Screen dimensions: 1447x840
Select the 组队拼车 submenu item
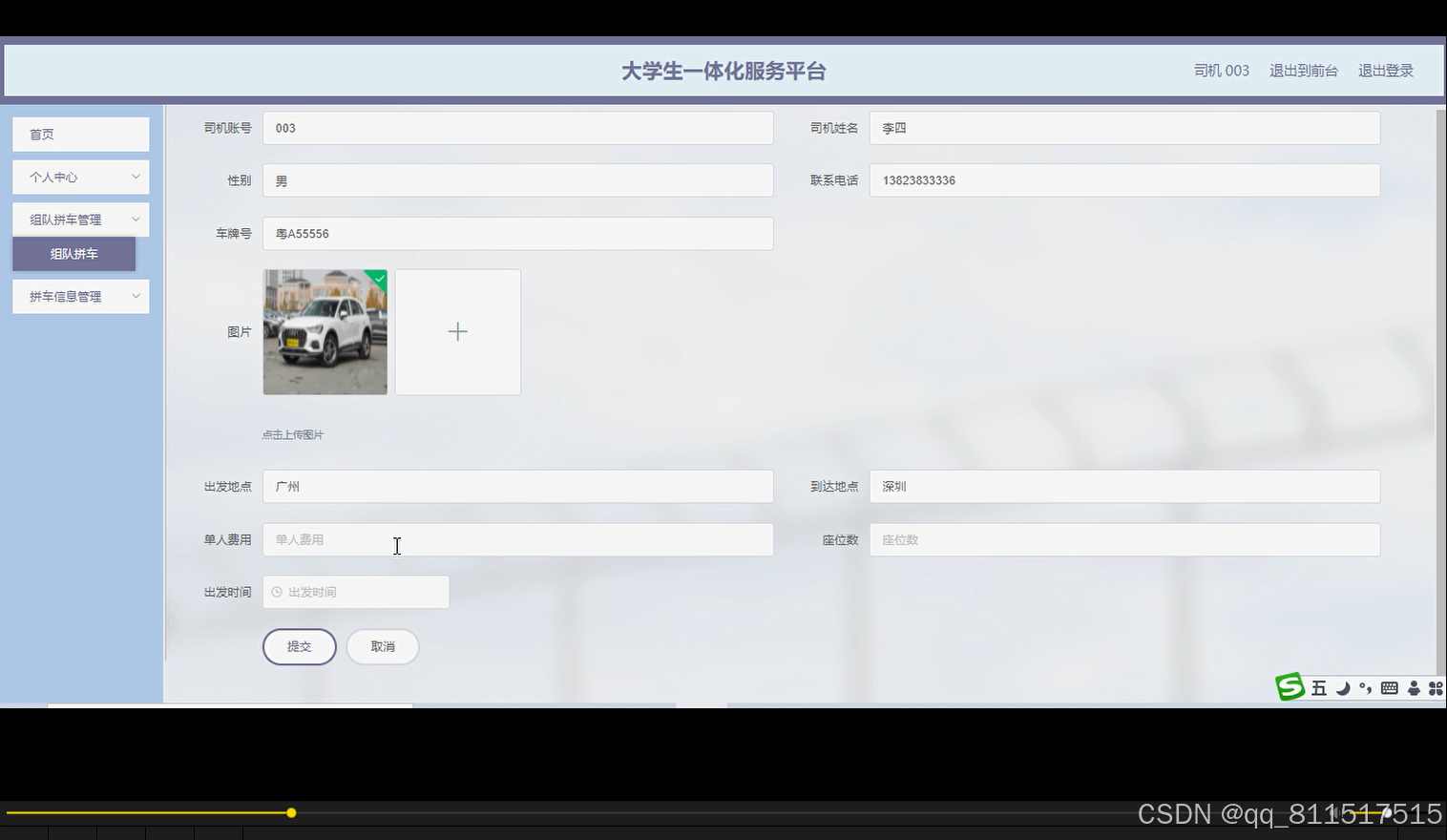pyautogui.click(x=74, y=254)
